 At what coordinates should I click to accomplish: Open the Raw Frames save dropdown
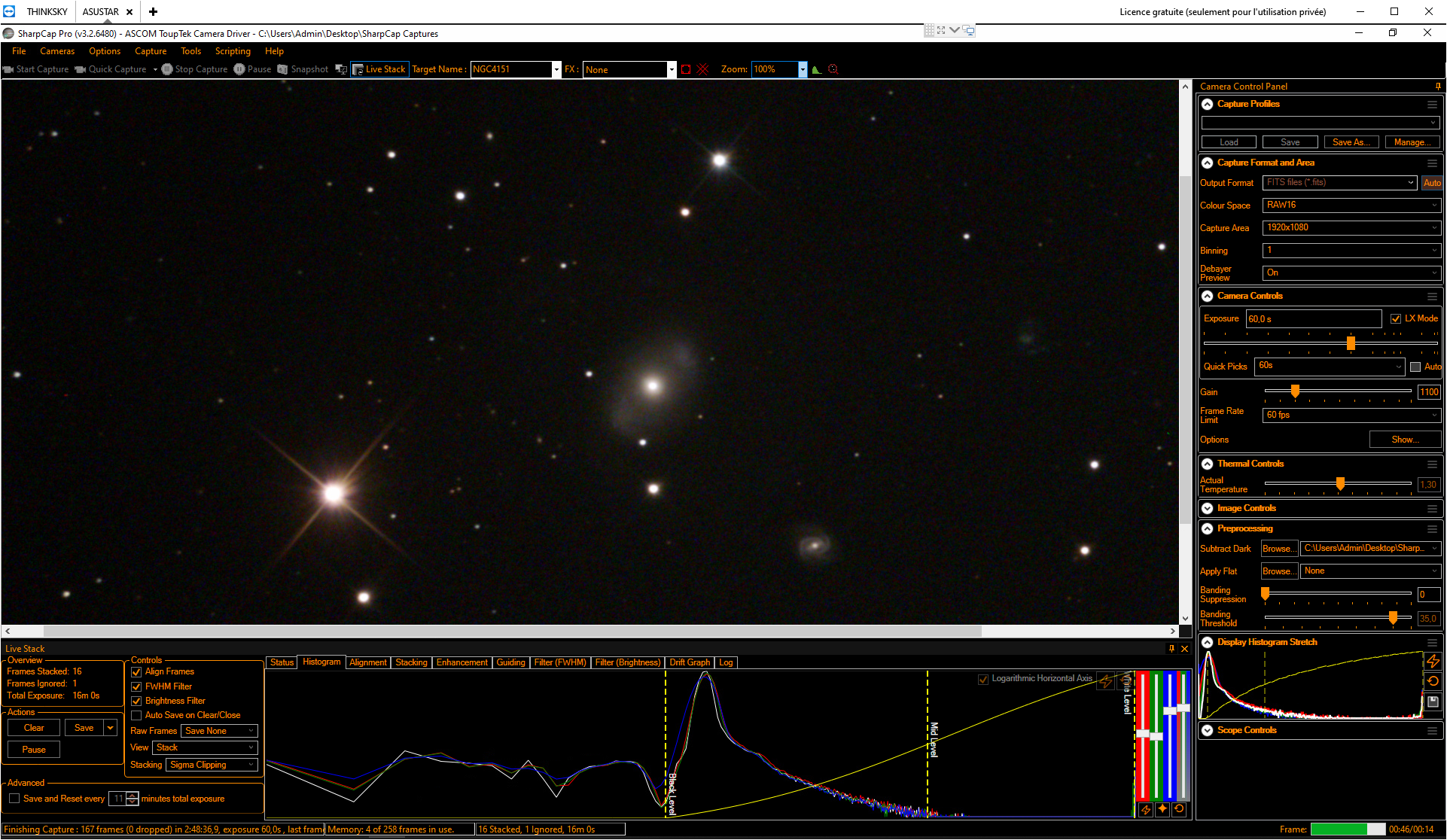[x=219, y=731]
